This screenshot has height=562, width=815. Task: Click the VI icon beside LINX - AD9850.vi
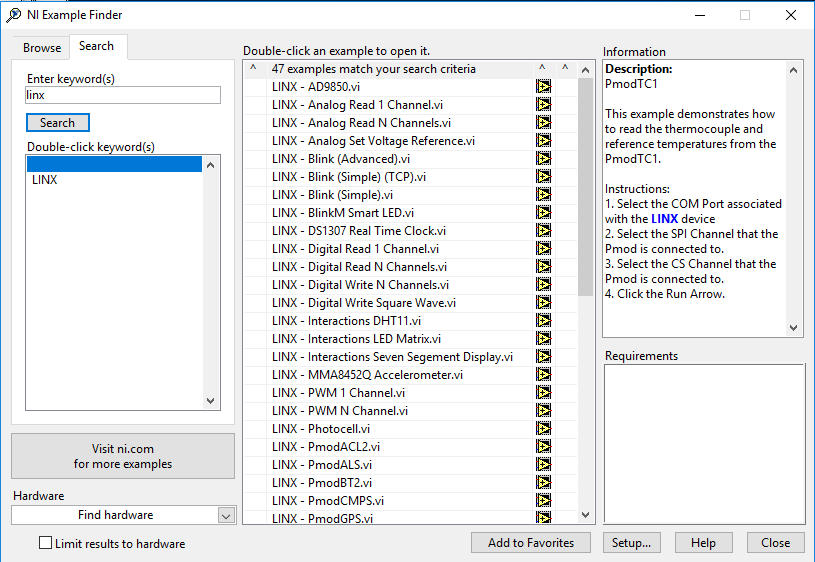tap(543, 87)
